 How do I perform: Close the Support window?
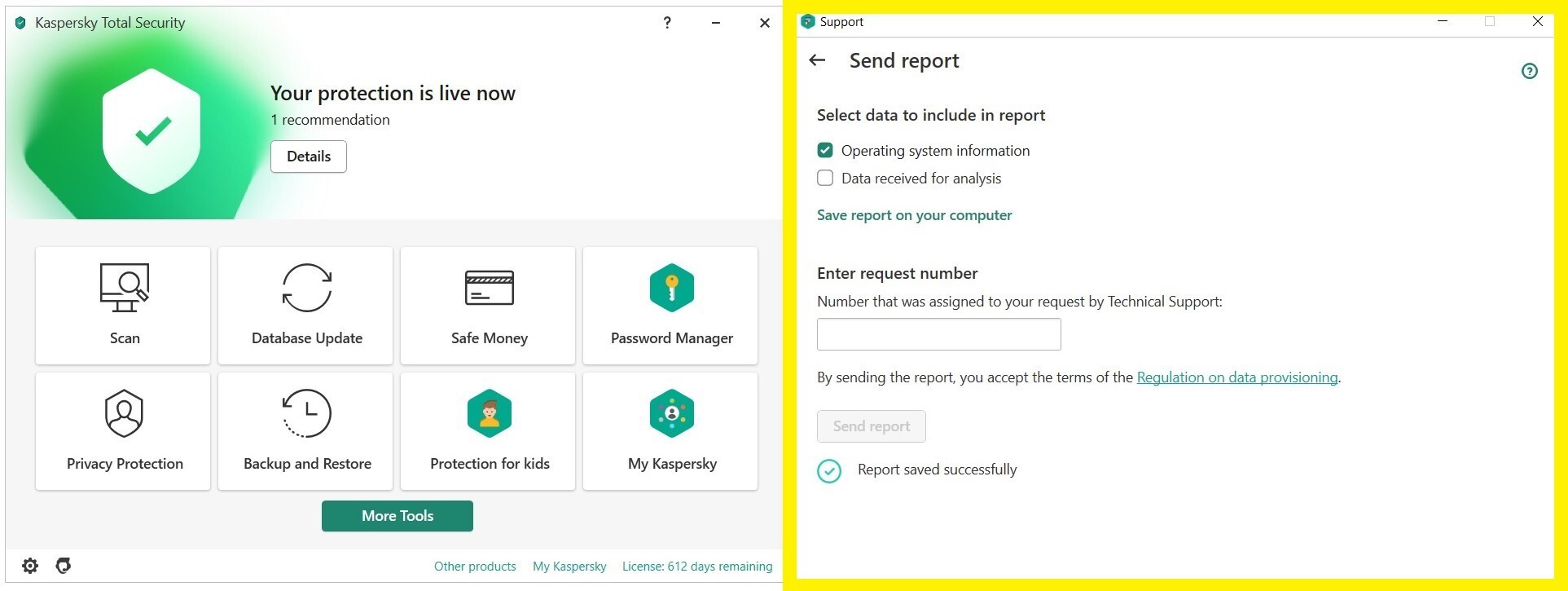(x=1538, y=22)
